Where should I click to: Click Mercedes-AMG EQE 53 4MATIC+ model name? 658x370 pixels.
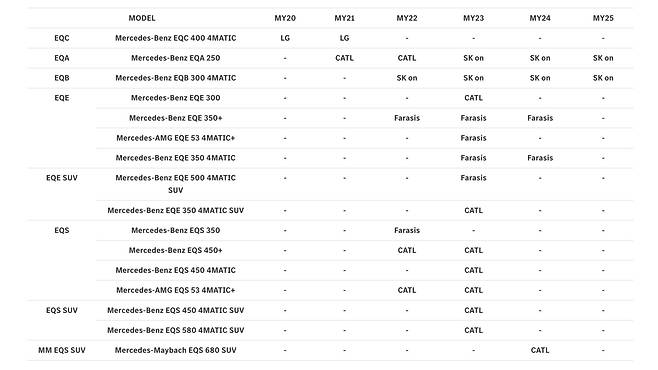click(x=175, y=138)
